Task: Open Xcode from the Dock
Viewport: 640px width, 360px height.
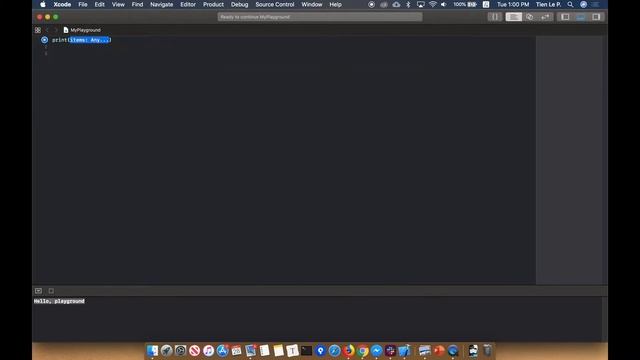Action: coord(404,351)
